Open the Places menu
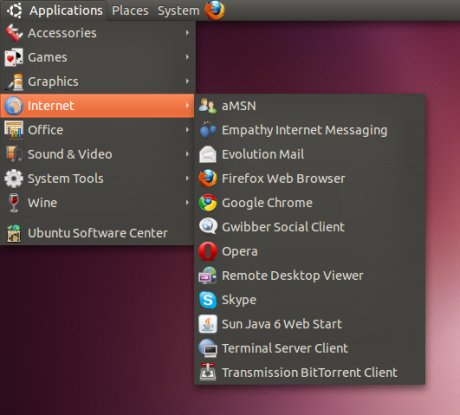460x415 pixels. (x=130, y=11)
